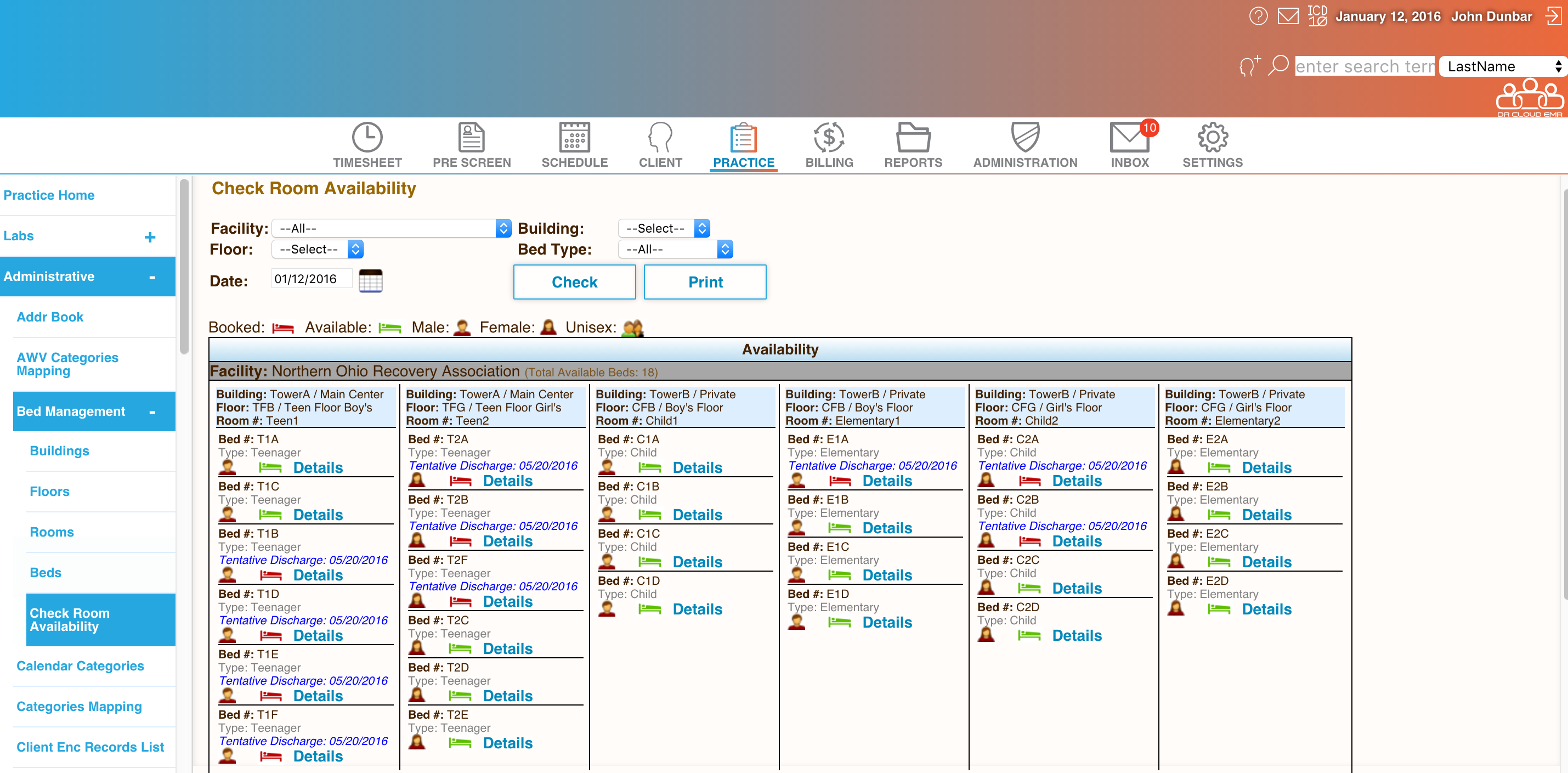Click the add new client icon

coord(1249,66)
